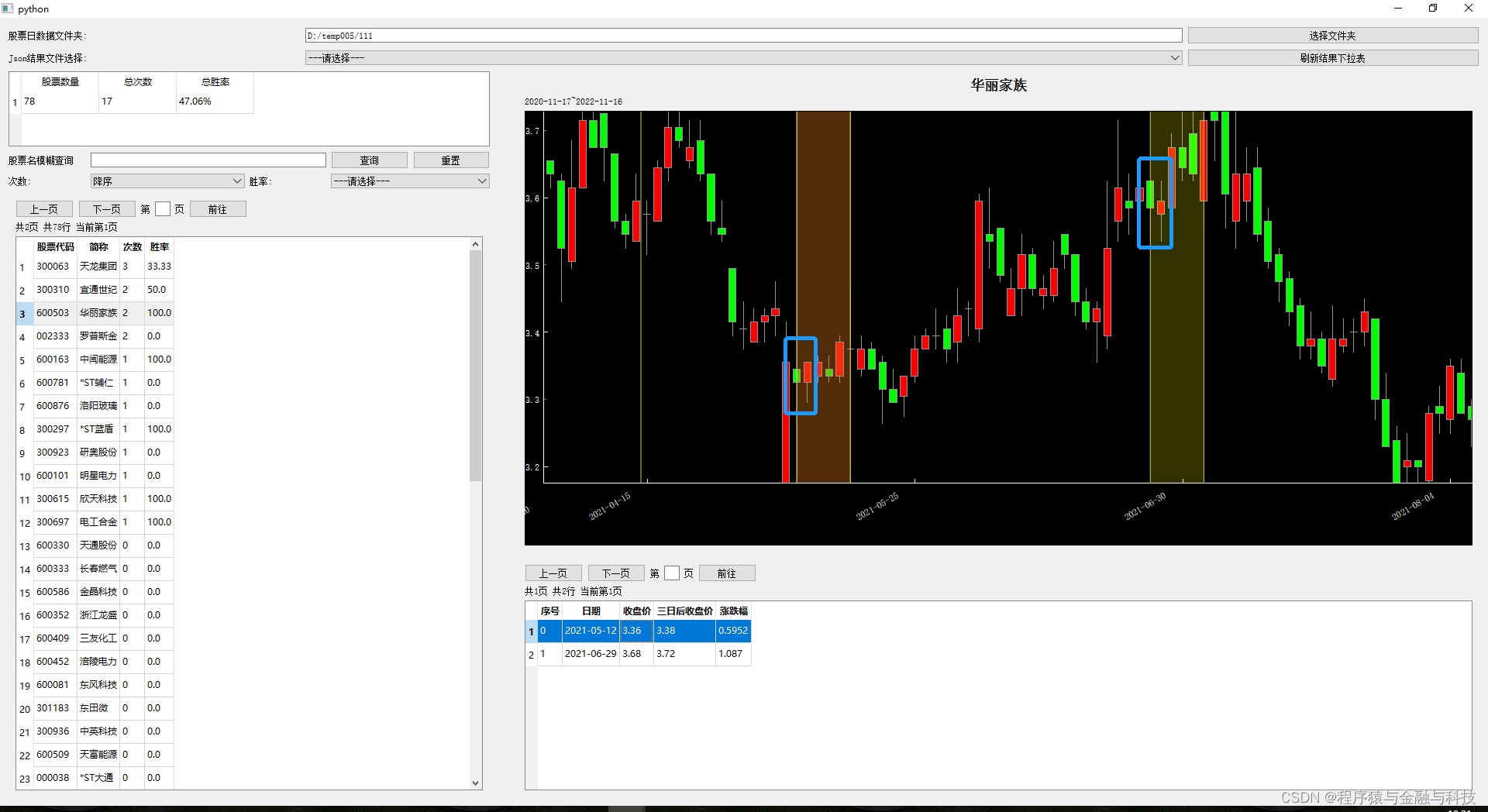Sort by the 股票代码 column header

pyautogui.click(x=55, y=247)
